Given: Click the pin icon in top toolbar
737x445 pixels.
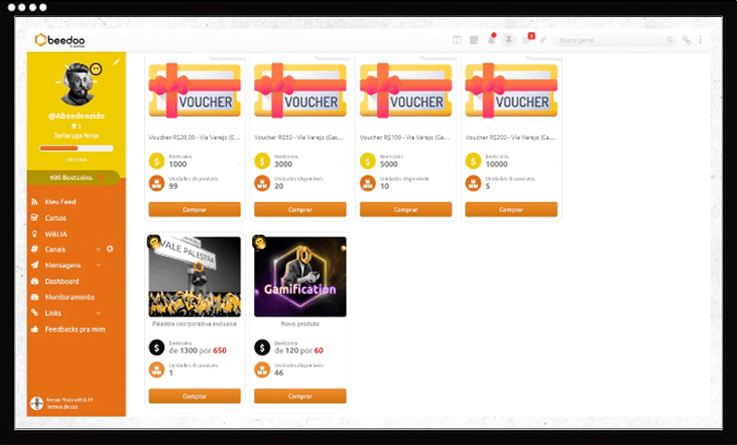Looking at the screenshot, I should tap(509, 40).
